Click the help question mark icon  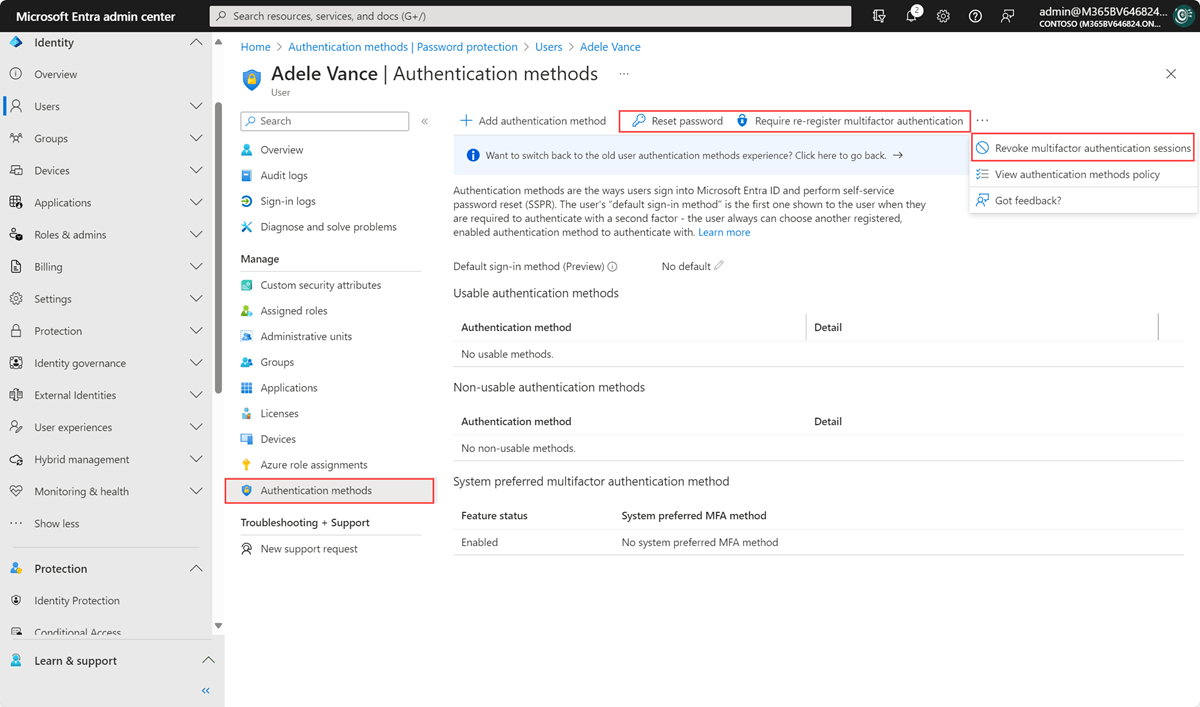tap(973, 16)
